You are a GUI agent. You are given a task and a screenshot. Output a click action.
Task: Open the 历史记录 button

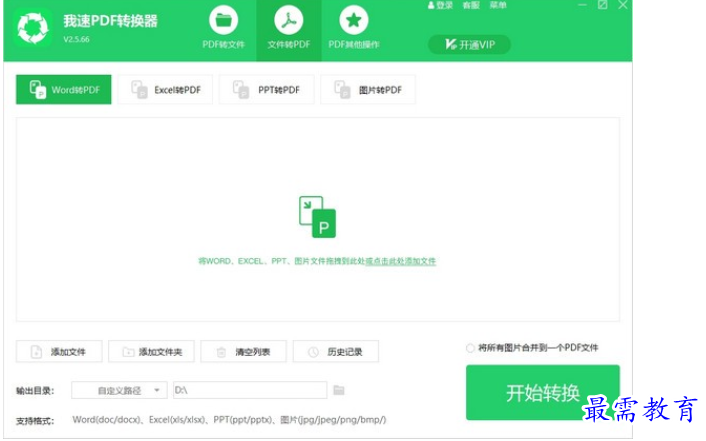point(336,351)
